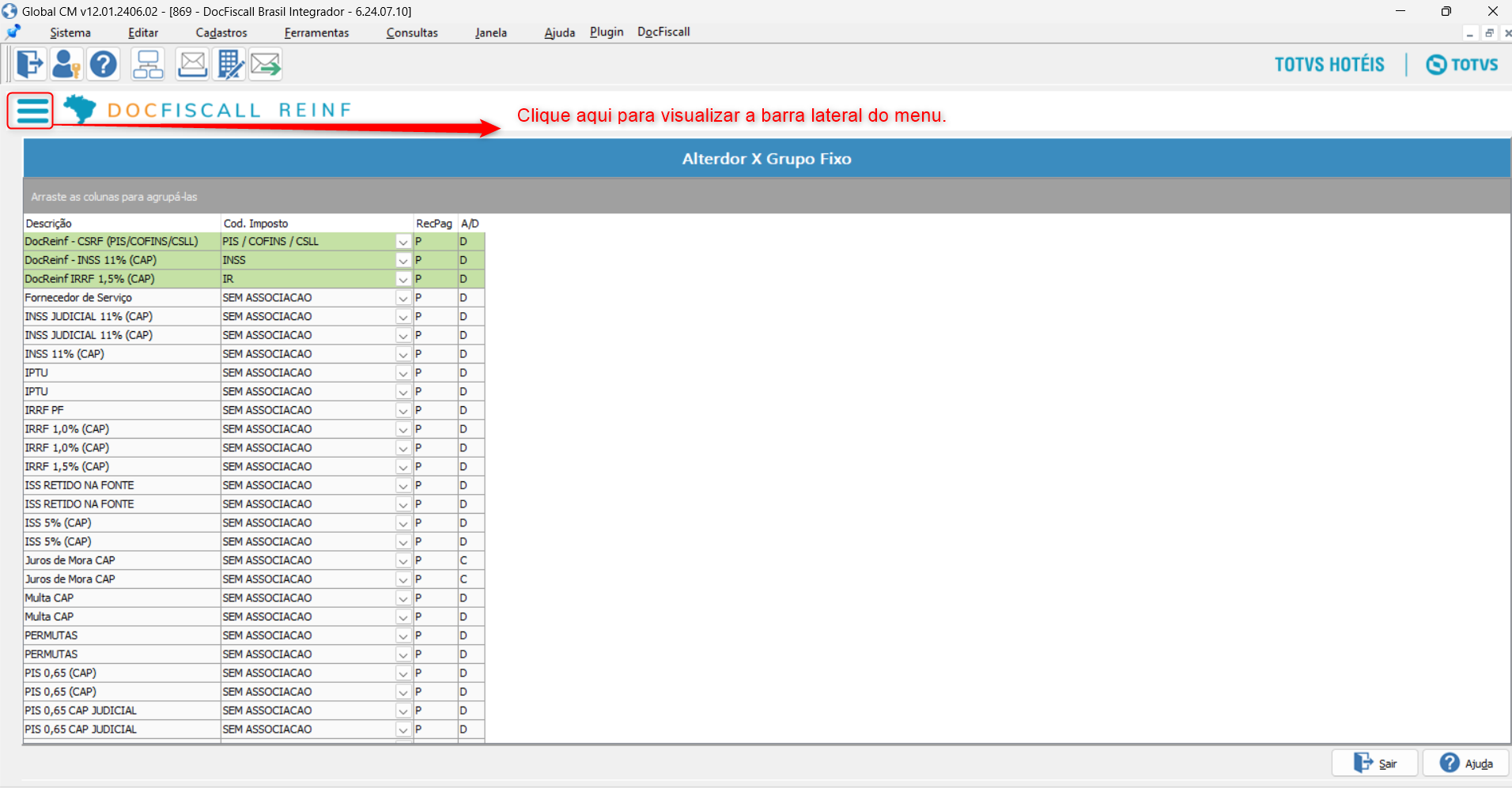Open the DocFiscall menu
The width and height of the screenshot is (1512, 788).
663,32
